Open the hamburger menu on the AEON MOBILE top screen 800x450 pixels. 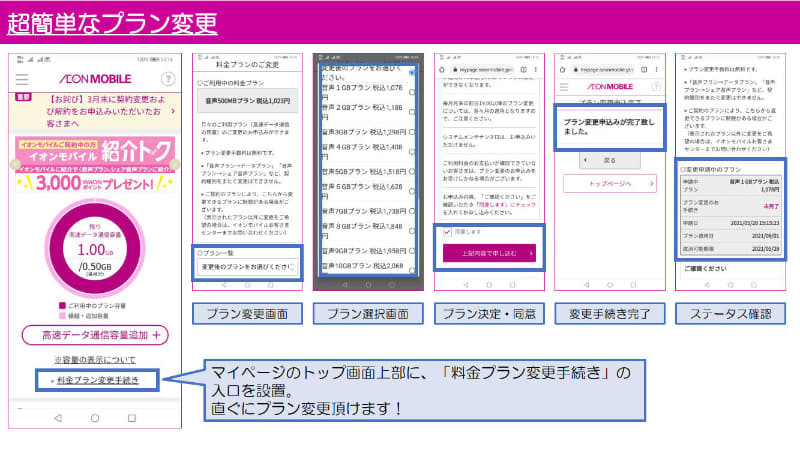tap(22, 80)
